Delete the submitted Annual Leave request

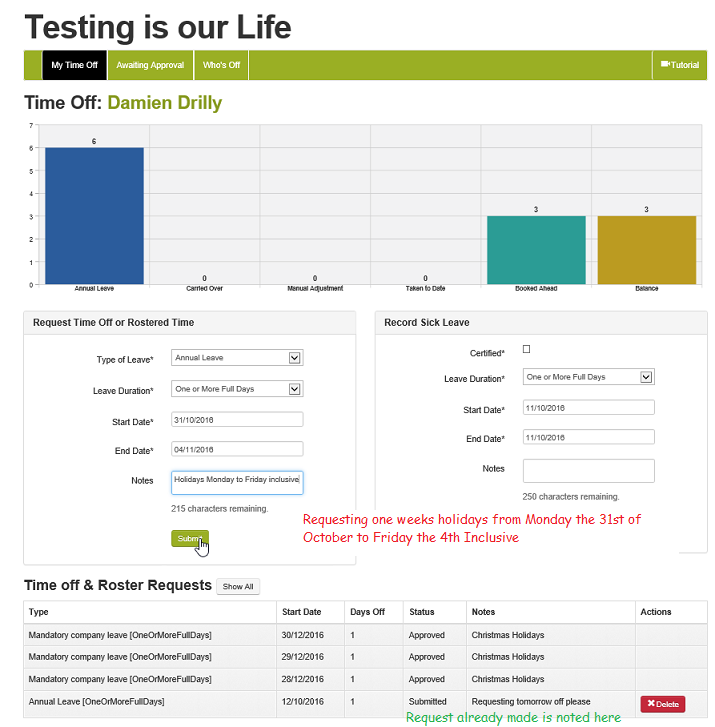(x=662, y=704)
